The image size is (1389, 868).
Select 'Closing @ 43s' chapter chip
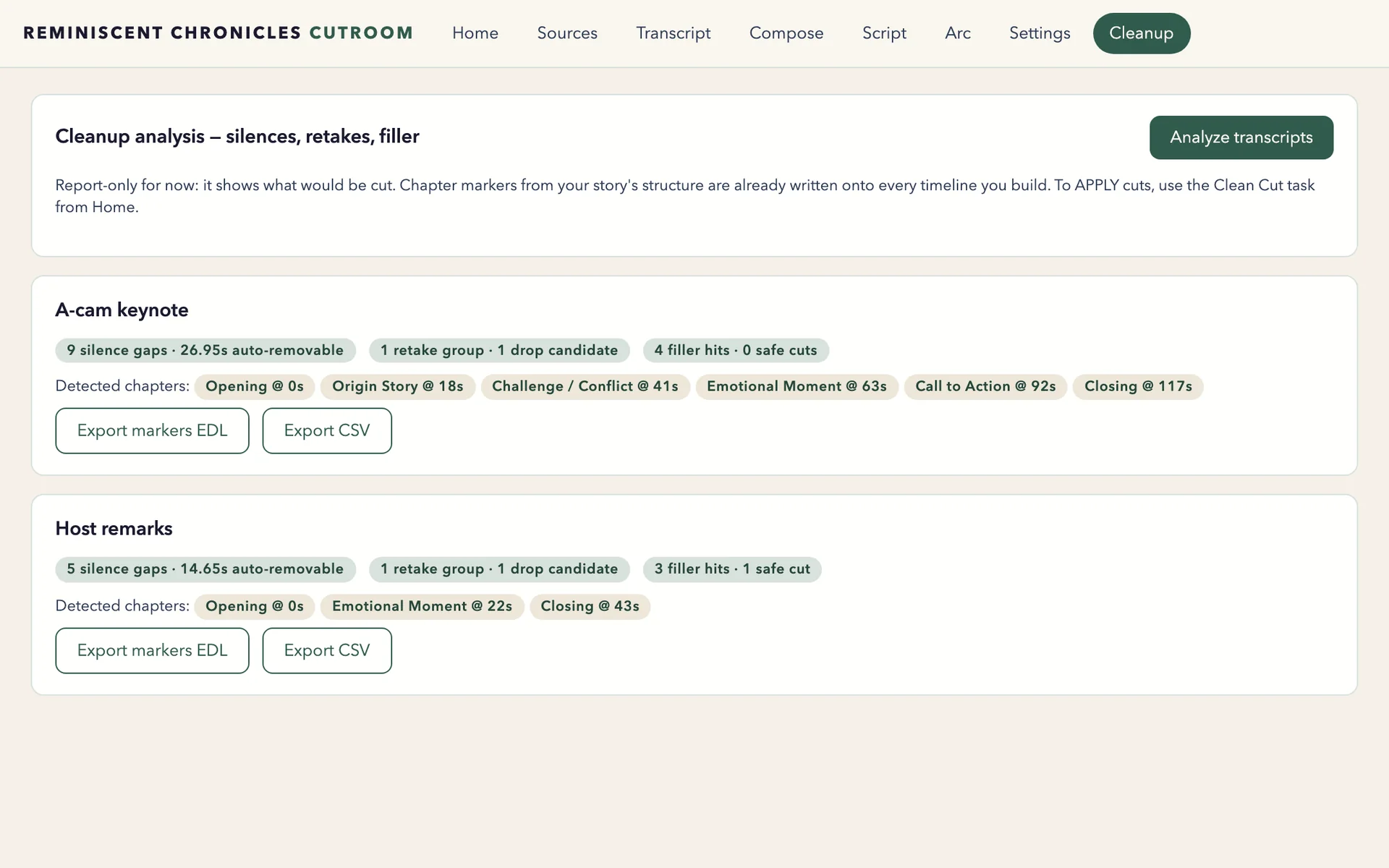click(x=590, y=606)
